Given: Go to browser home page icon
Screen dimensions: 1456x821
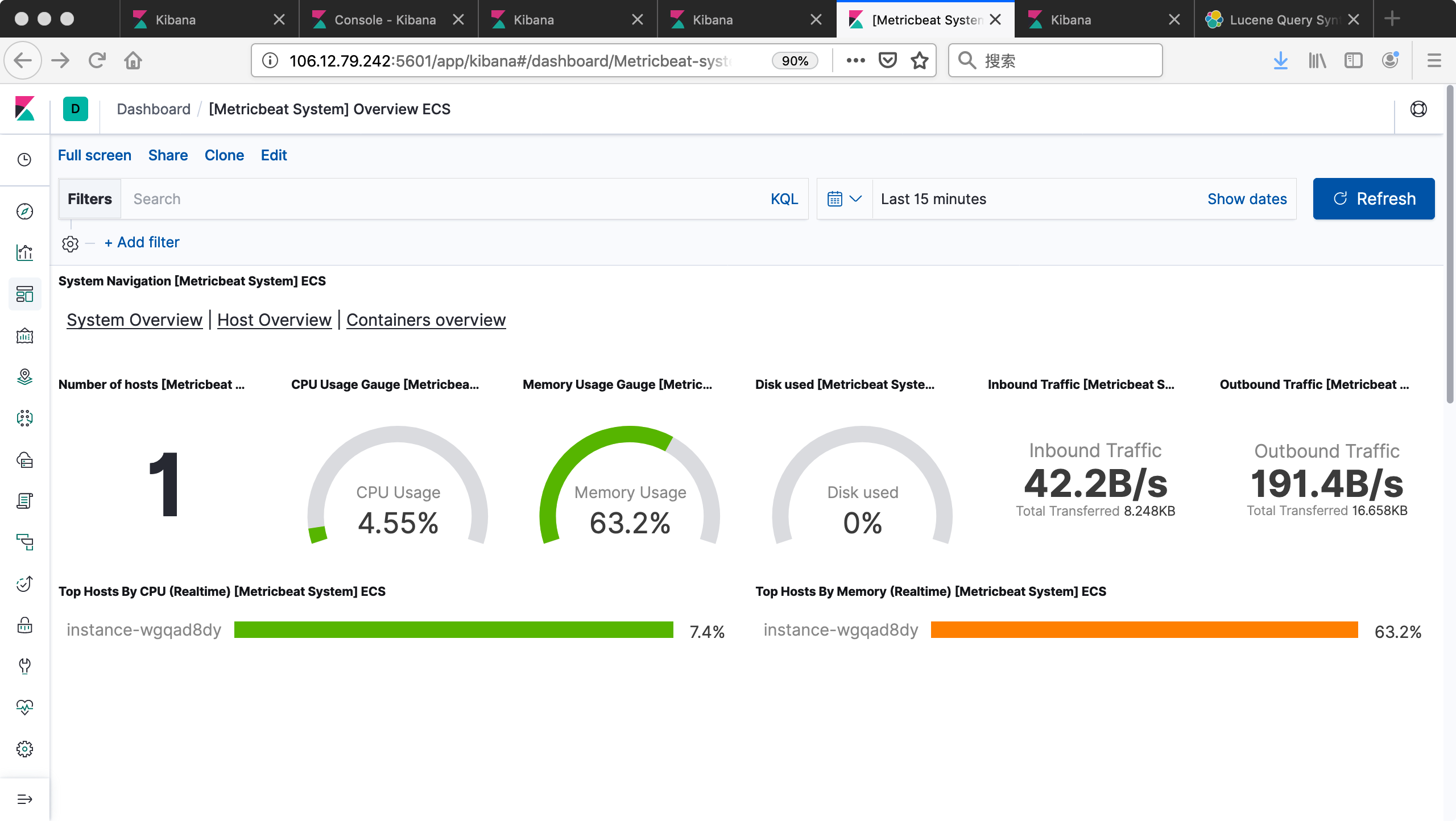Looking at the screenshot, I should [133, 60].
